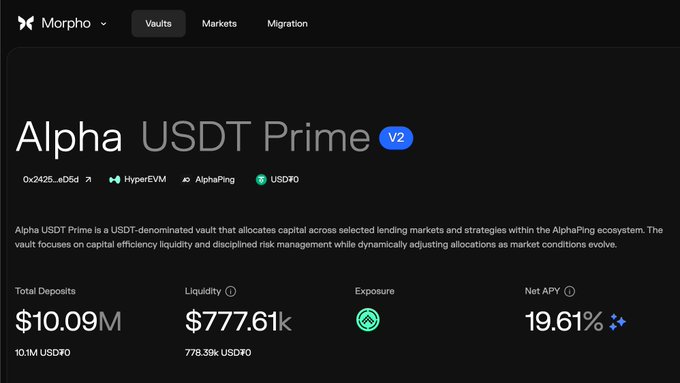680x383 pixels.
Task: Click the Exposure label
Action: tap(375, 291)
